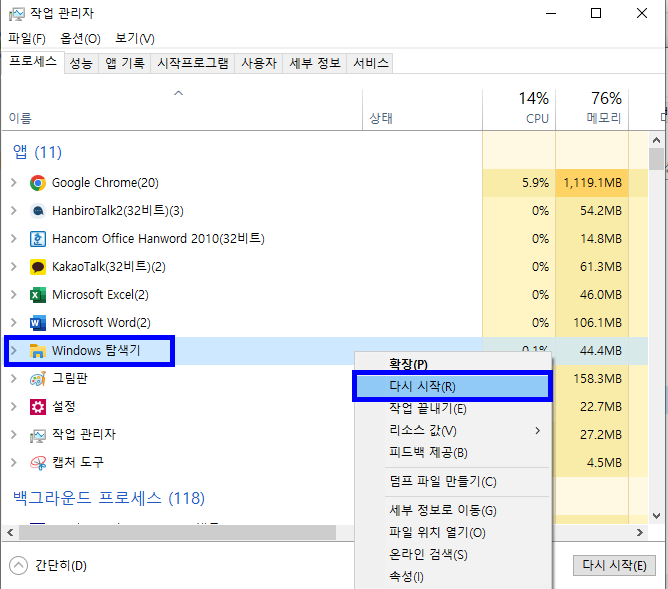Click the Microsoft Word icon
The image size is (668, 589).
pyautogui.click(x=38, y=323)
